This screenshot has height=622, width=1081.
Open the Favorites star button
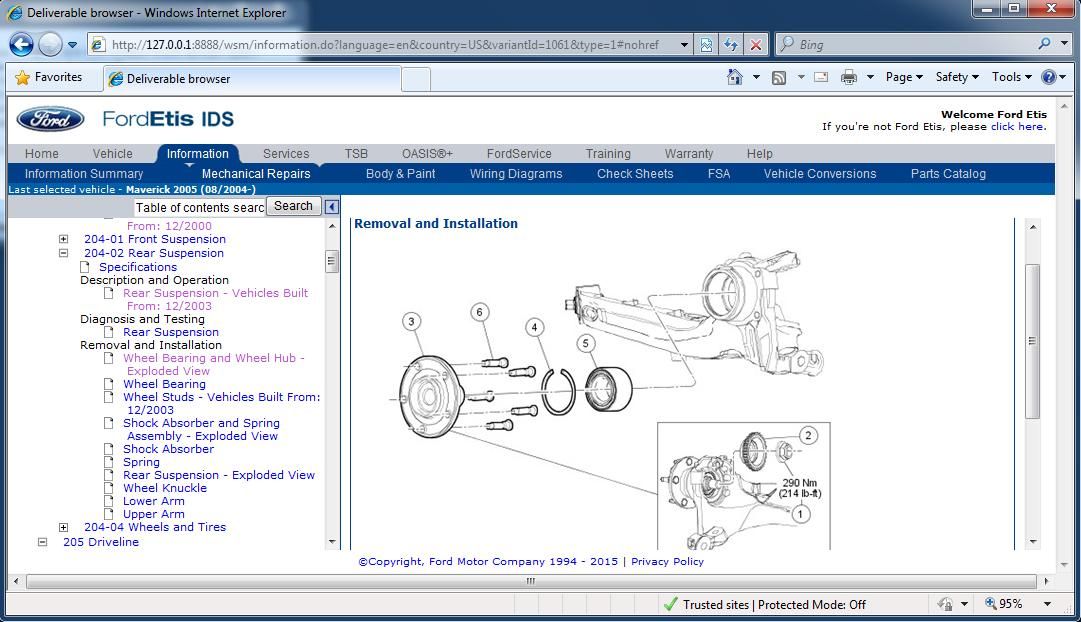point(48,77)
